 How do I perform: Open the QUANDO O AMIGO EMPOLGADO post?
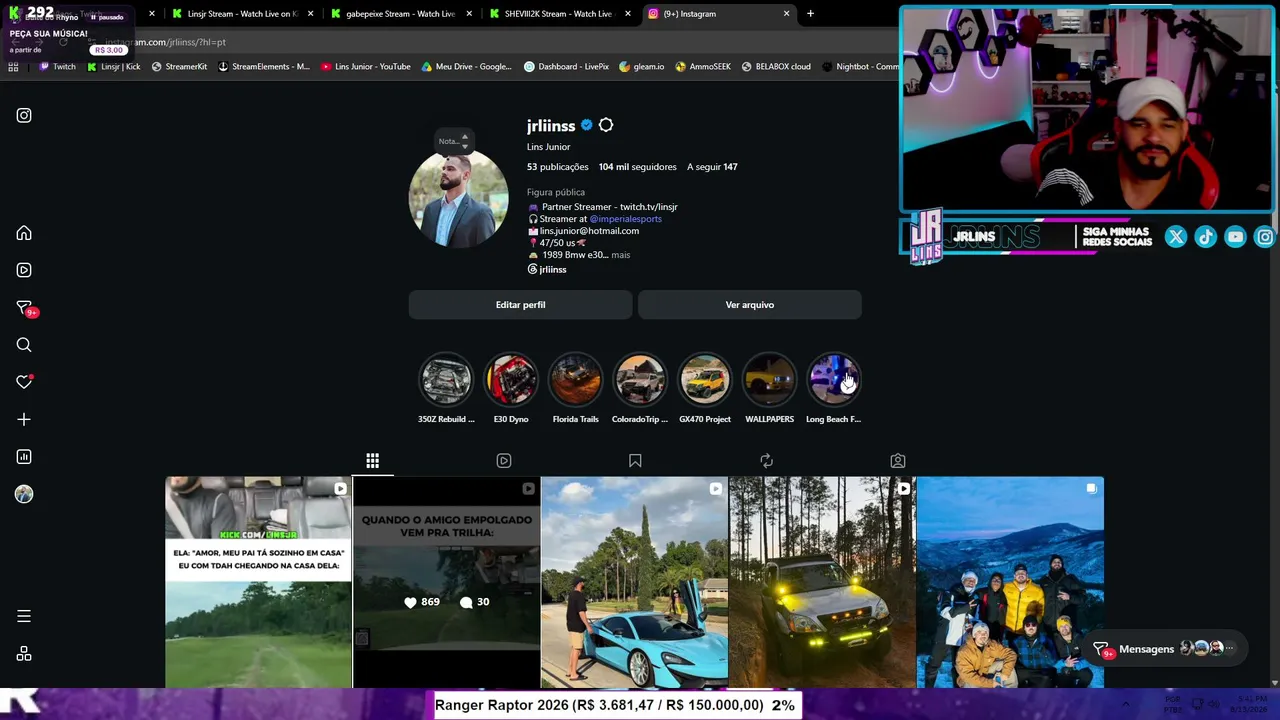[x=446, y=582]
